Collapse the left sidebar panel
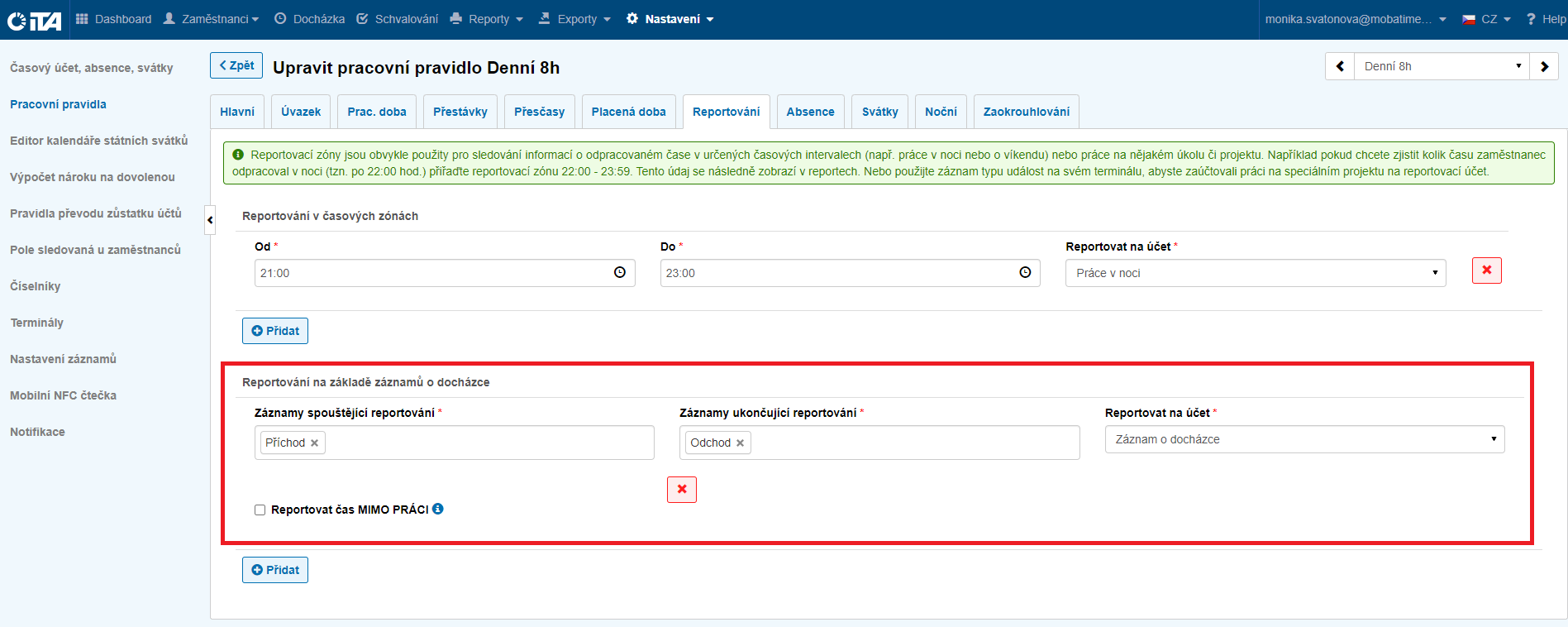 pyautogui.click(x=210, y=220)
